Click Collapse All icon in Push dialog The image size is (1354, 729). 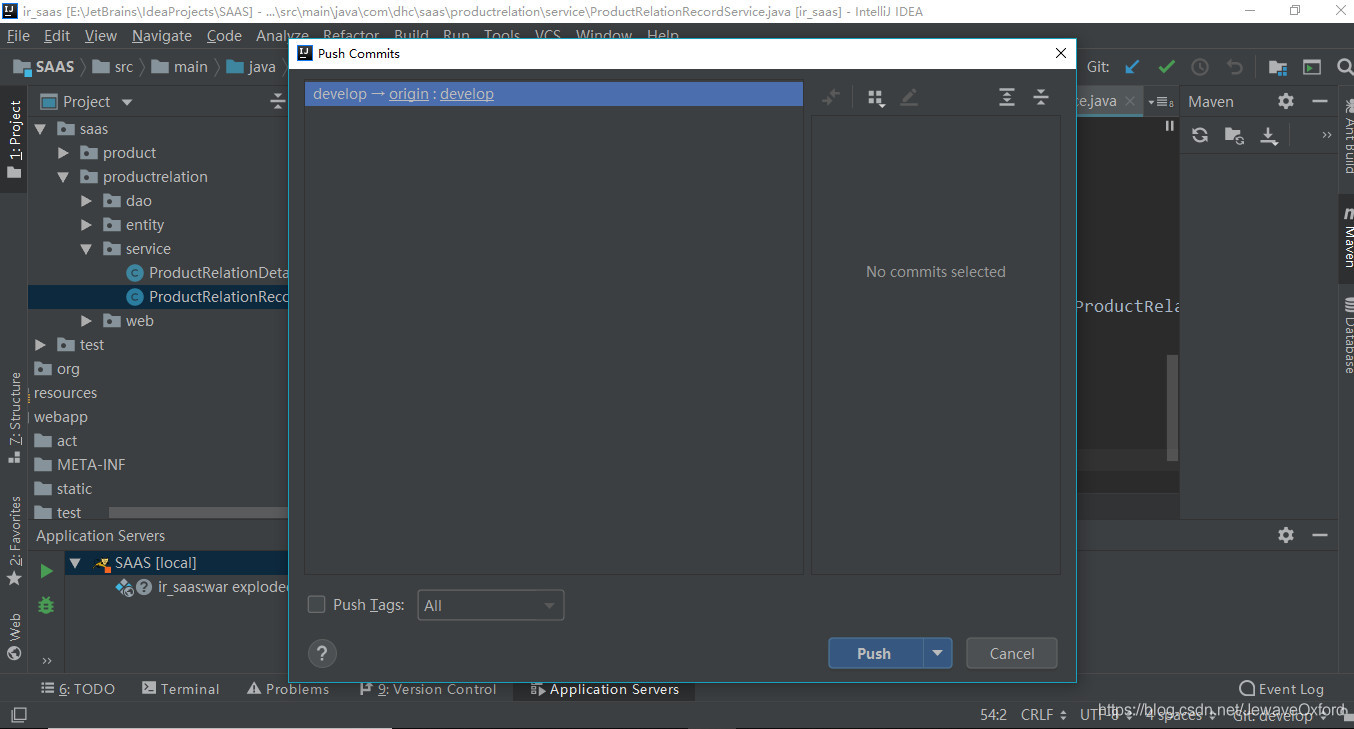1041,97
